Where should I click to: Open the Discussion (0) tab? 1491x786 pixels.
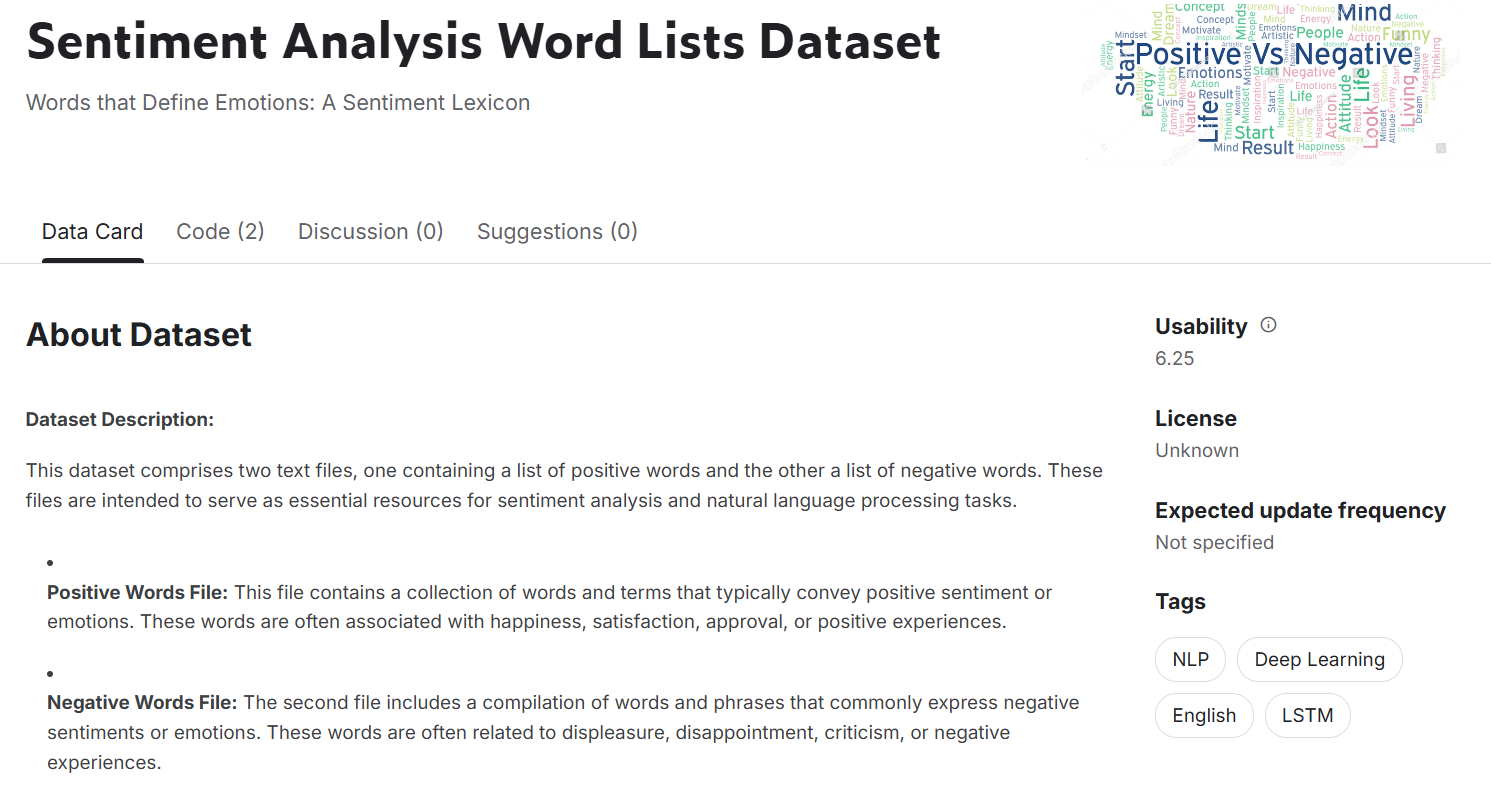(370, 232)
